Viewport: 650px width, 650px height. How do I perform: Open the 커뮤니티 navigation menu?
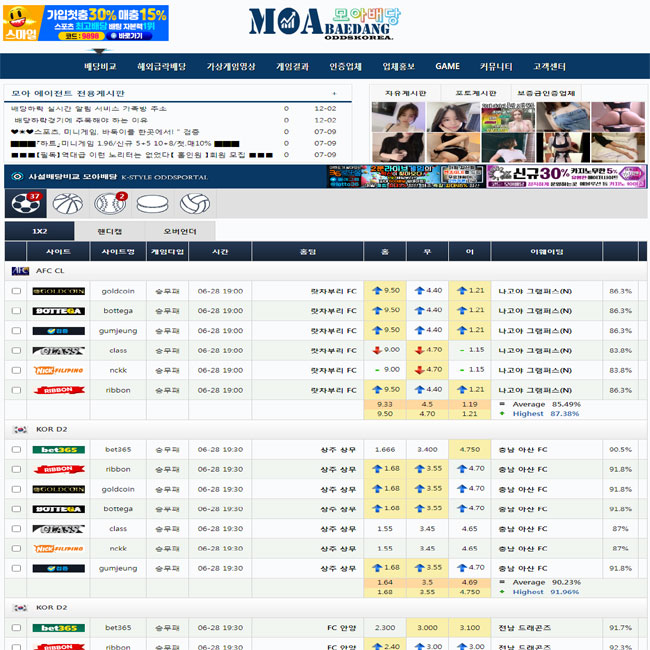pyautogui.click(x=496, y=66)
